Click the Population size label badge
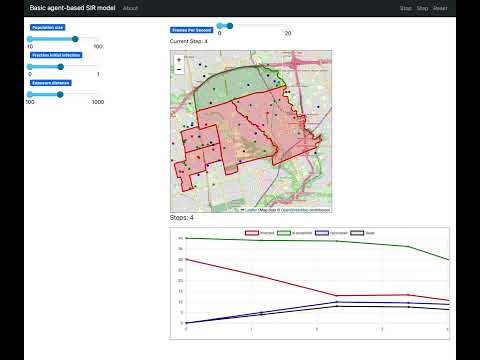The width and height of the screenshot is (480, 360). (x=47, y=27)
